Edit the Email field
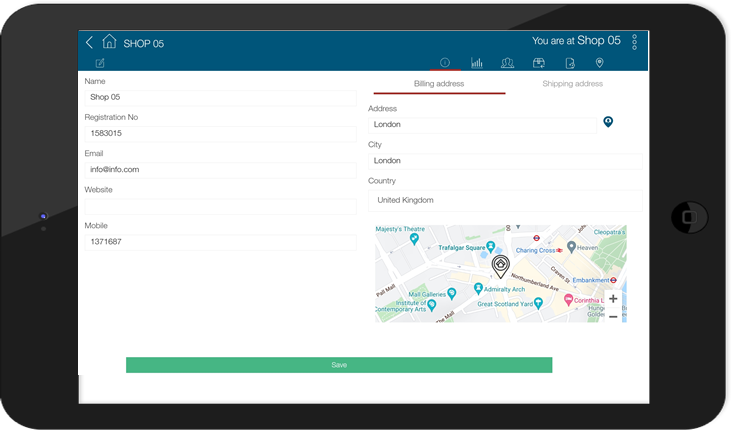 pos(221,170)
